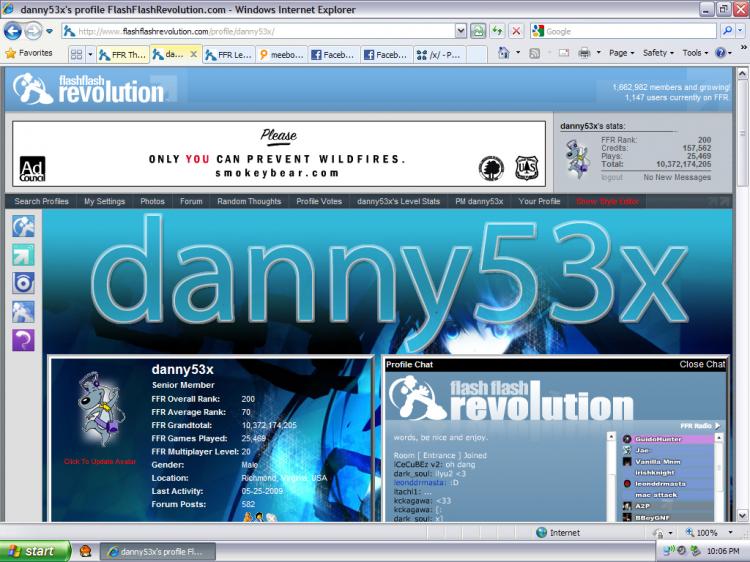This screenshot has width=750, height=562.
Task: Open 'No New Messages' link
Action: (x=677, y=177)
